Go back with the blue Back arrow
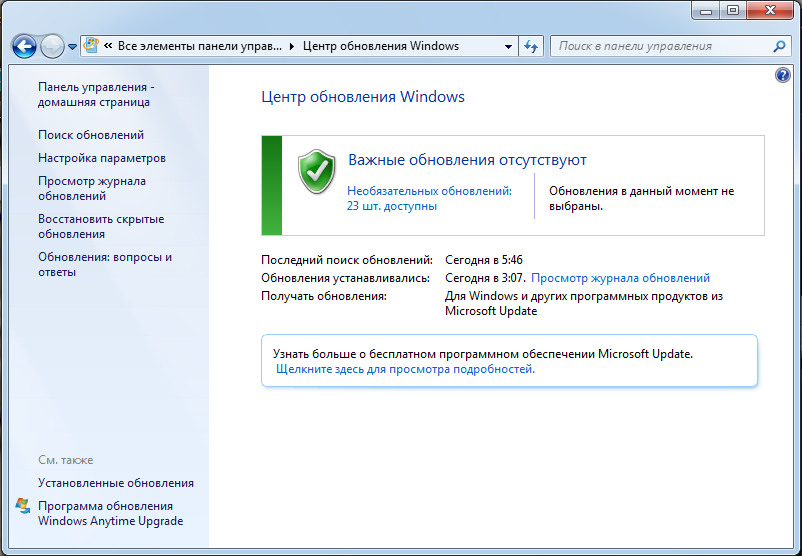 [x=24, y=47]
